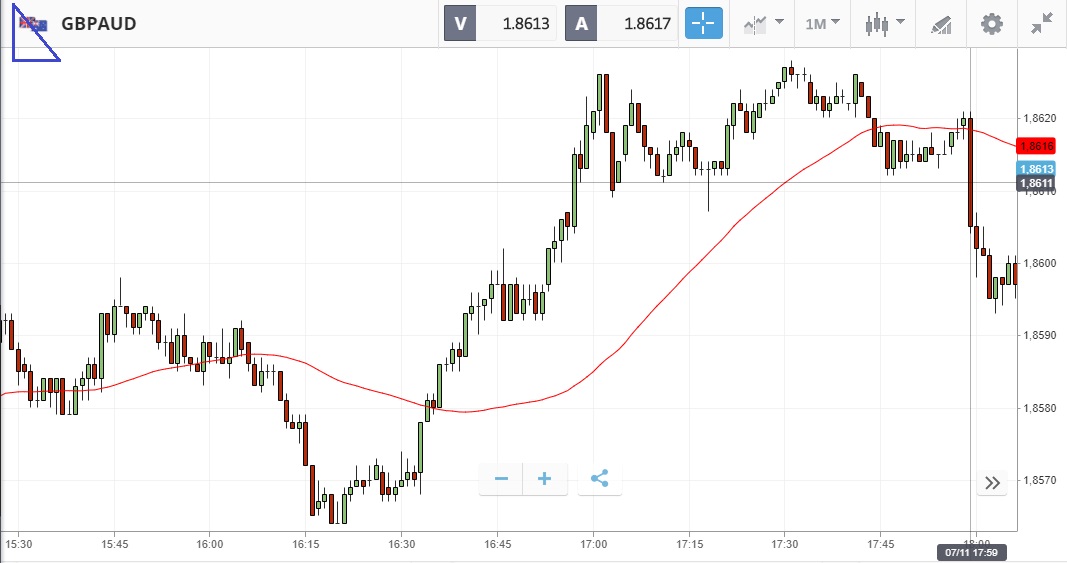This screenshot has width=1067, height=563.
Task: Click the red 1.8616 moving average label
Action: (1036, 145)
